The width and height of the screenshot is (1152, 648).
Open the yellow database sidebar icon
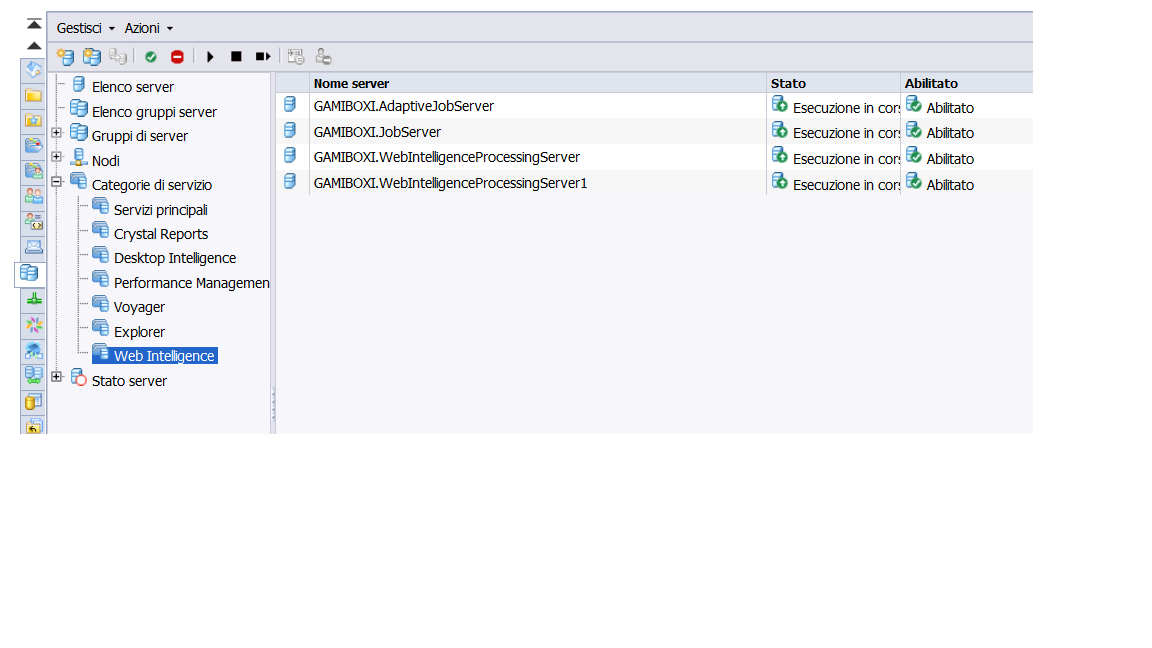coord(34,401)
